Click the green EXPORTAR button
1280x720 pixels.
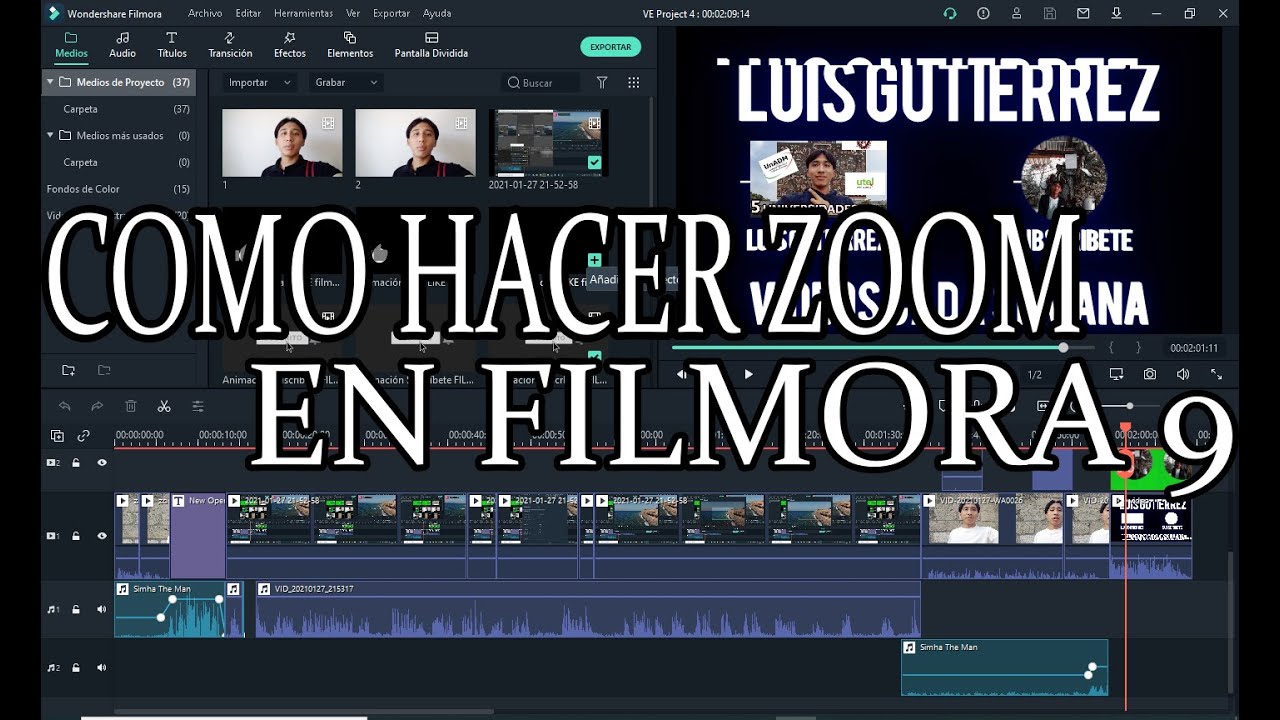click(610, 47)
